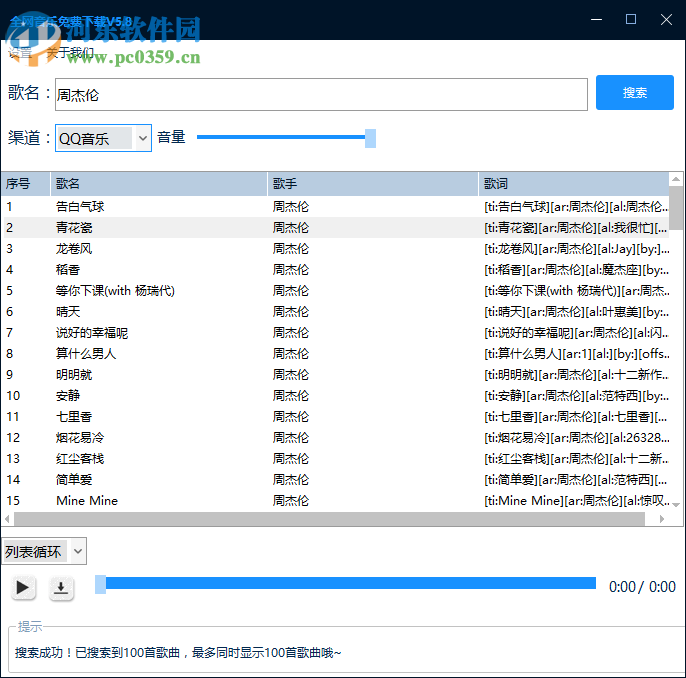
Task: Click the 歌名 column header
Action: click(159, 184)
